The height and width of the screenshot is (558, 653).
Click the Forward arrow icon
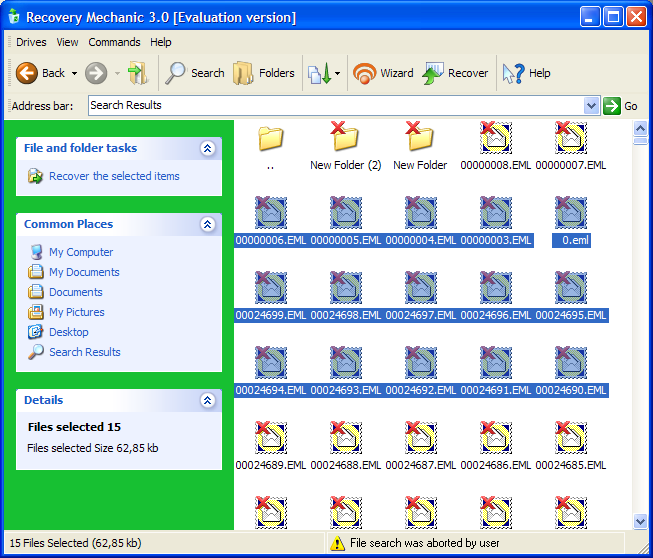click(x=96, y=73)
